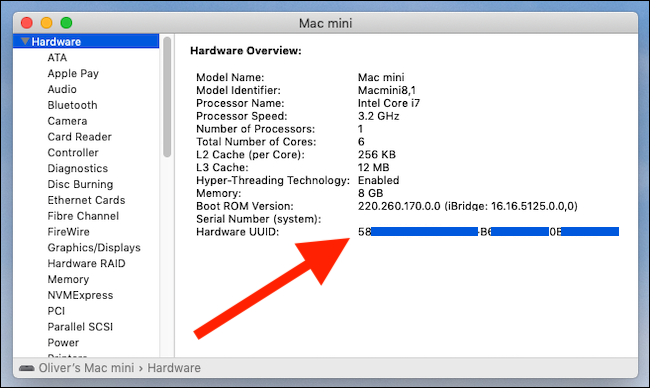Click the Memory label in overview
The image size is (650, 388).
[218, 193]
